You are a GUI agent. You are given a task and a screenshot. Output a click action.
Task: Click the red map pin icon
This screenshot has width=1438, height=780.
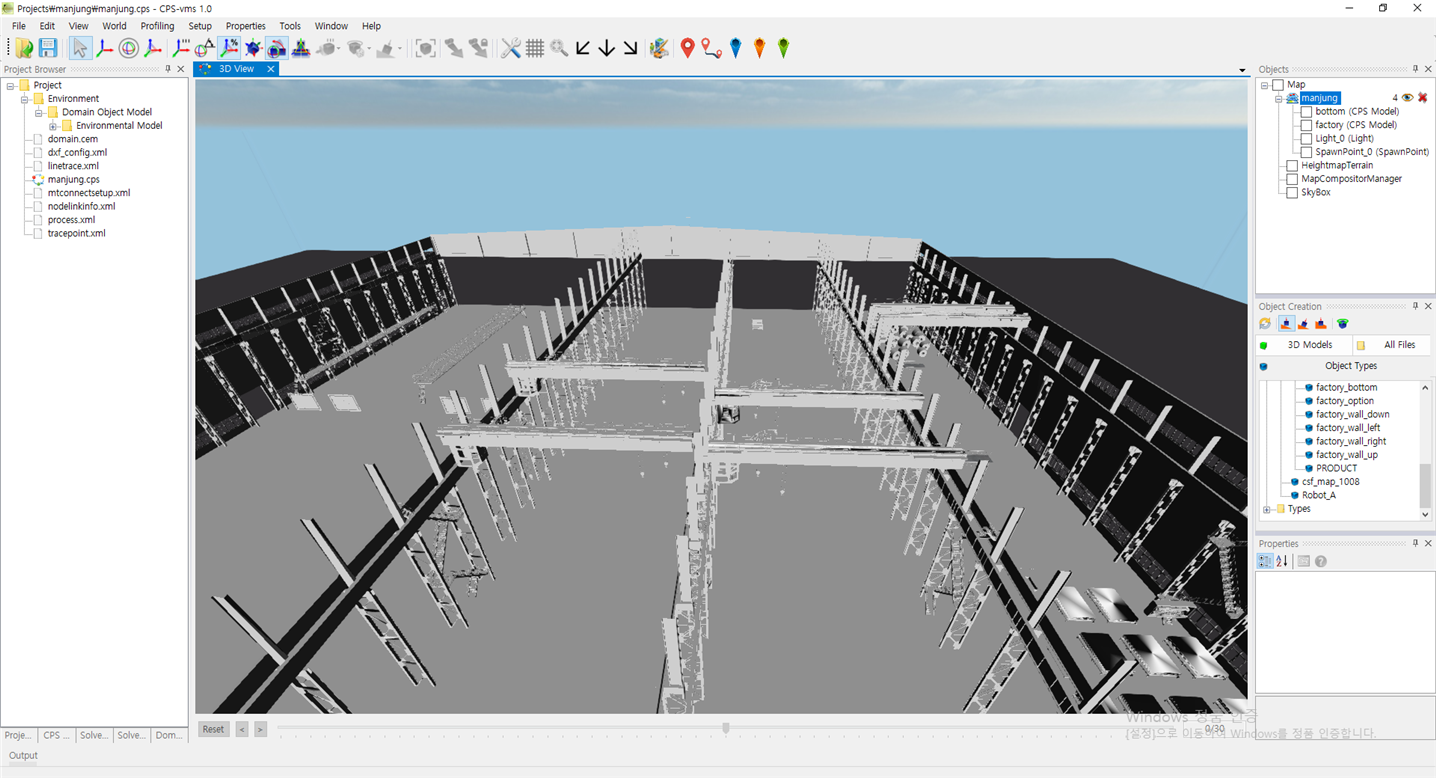point(687,48)
